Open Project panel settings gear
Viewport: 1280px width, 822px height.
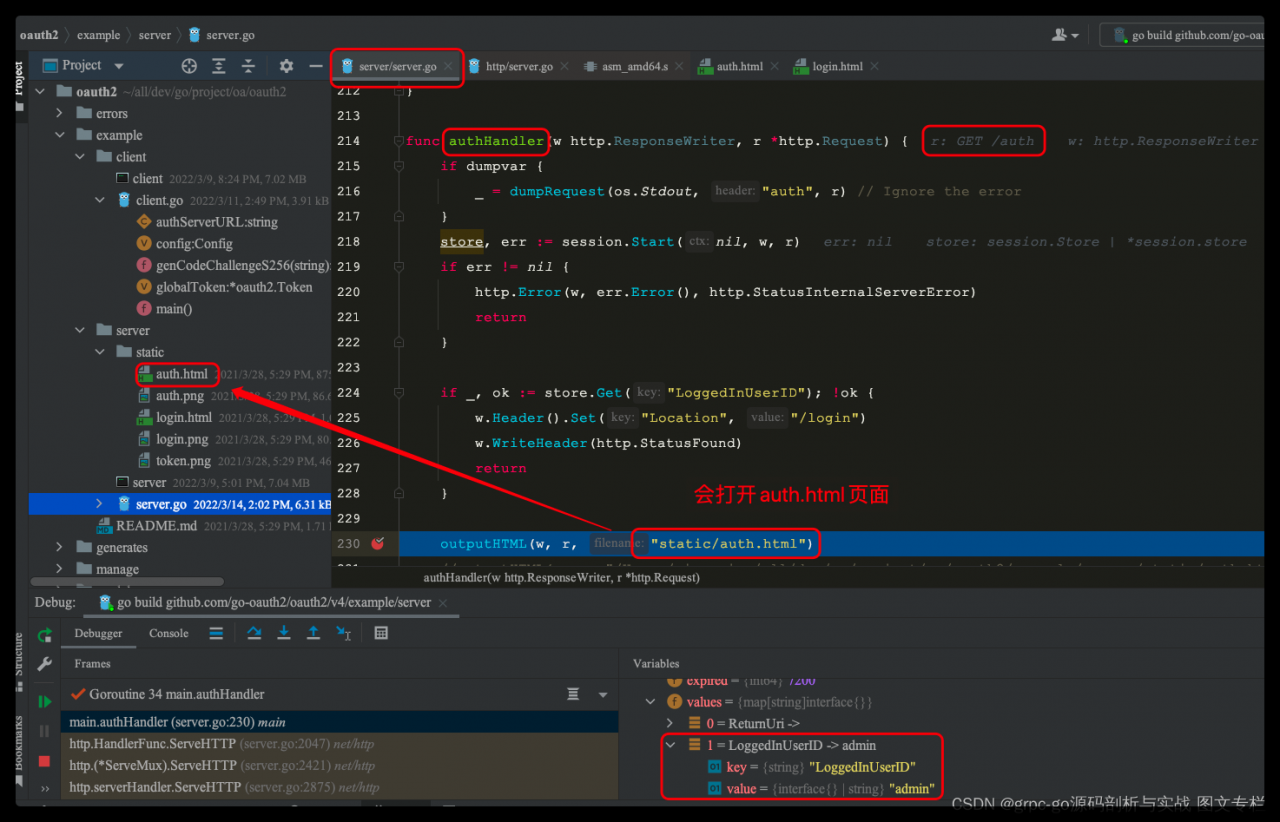[286, 66]
